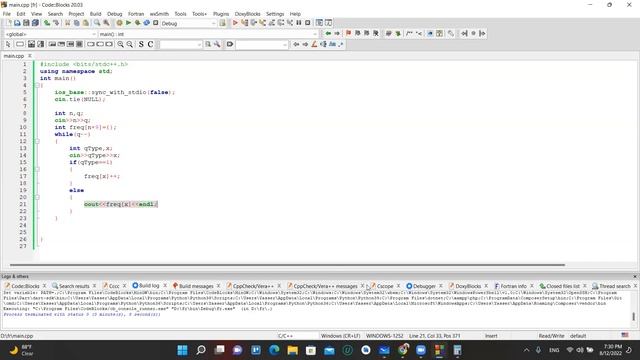Undo last edit with toolbar icon
Viewport: 640px width, 360px height.
point(47,23)
